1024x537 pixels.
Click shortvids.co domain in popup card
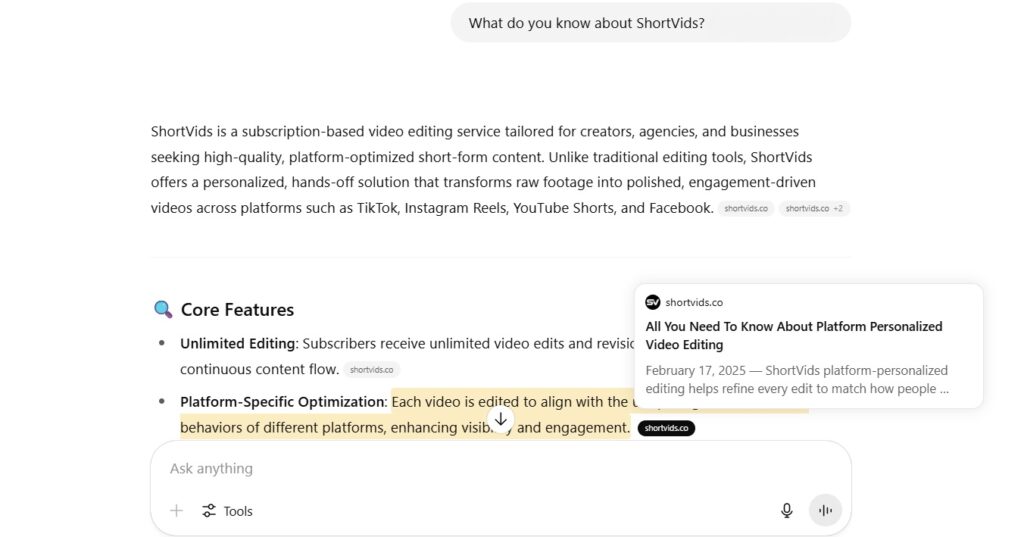[694, 302]
